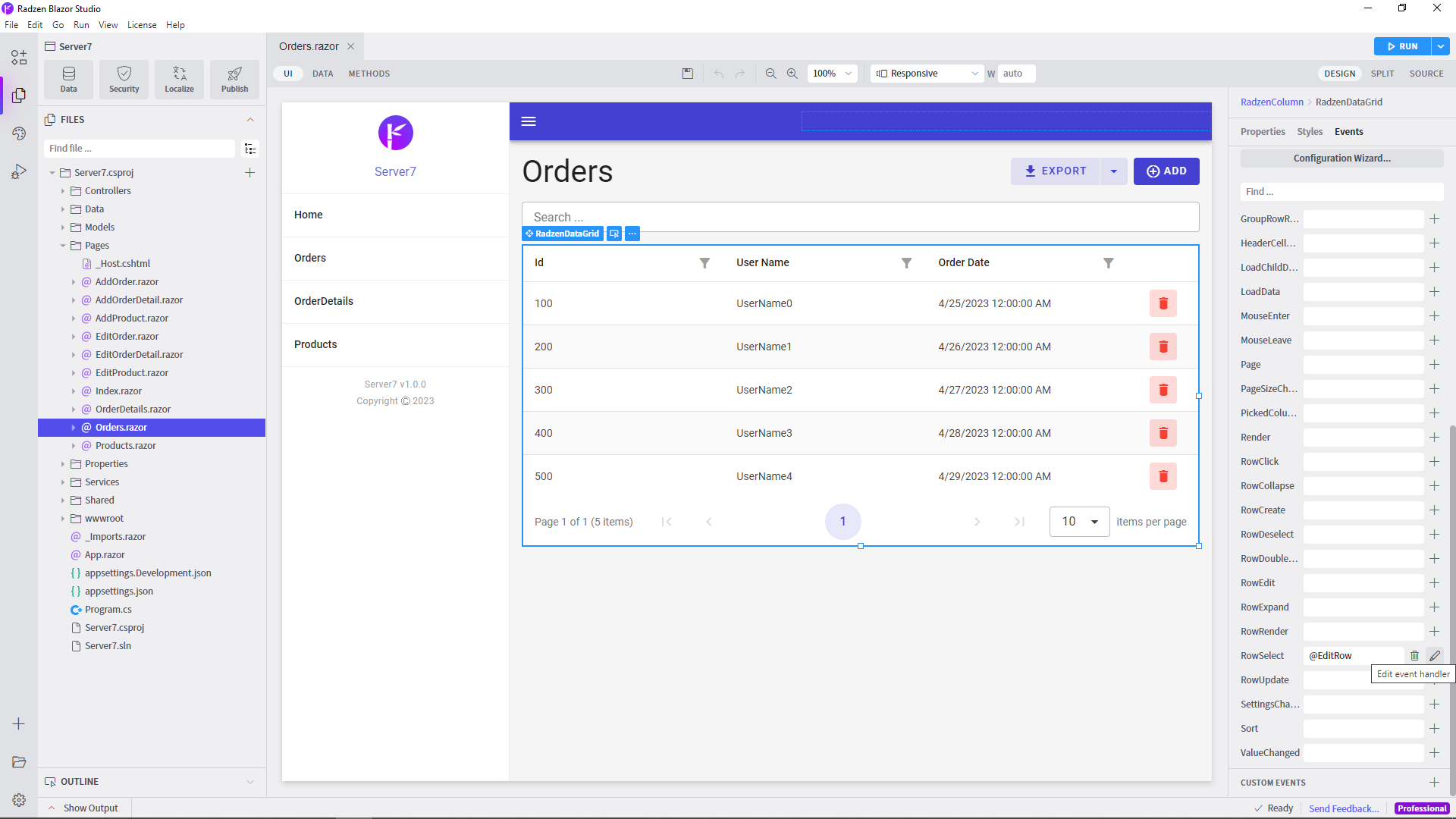Switch to SOURCE view mode
The height and width of the screenshot is (819, 1456).
pos(1426,74)
